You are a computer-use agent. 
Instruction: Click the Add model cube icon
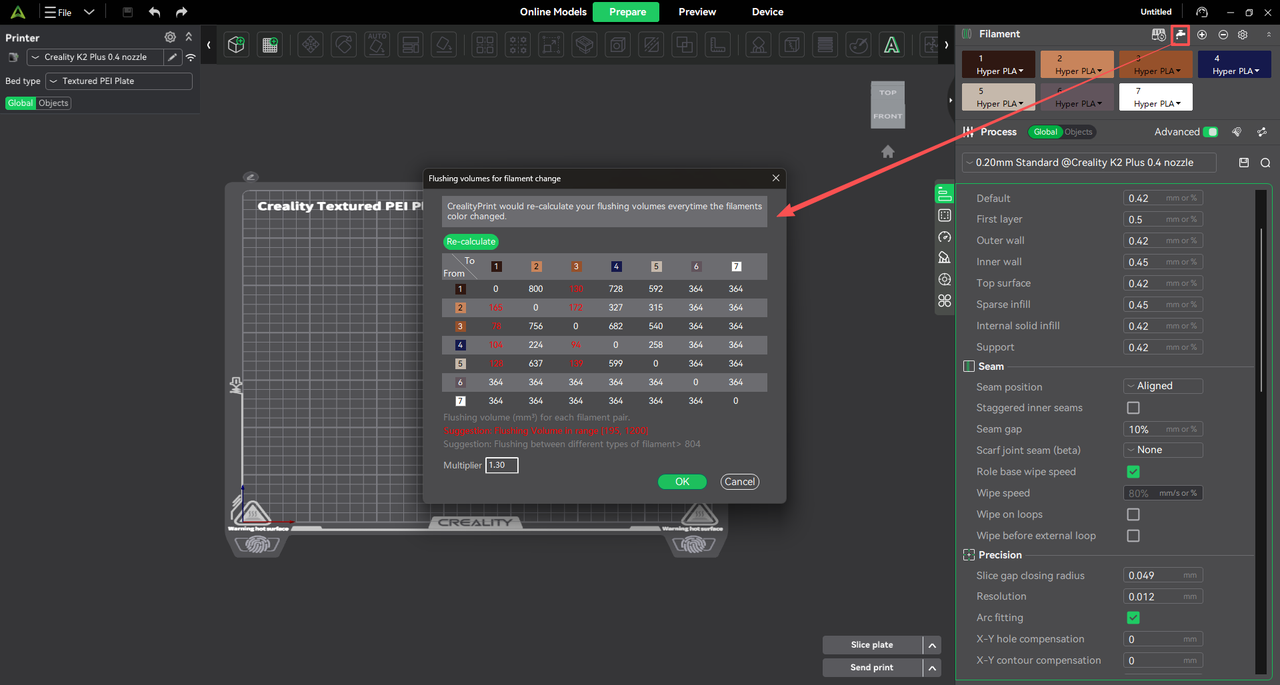[x=236, y=45]
